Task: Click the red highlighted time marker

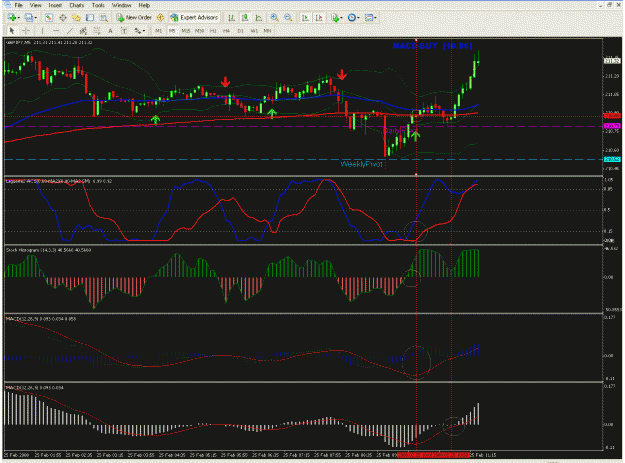Action: 433,455
